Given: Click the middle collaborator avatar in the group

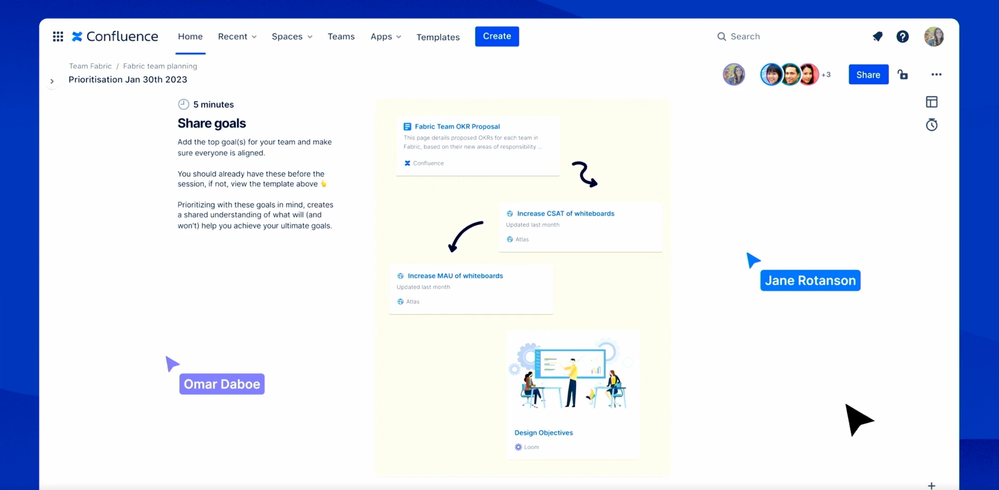Looking at the screenshot, I should (790, 75).
